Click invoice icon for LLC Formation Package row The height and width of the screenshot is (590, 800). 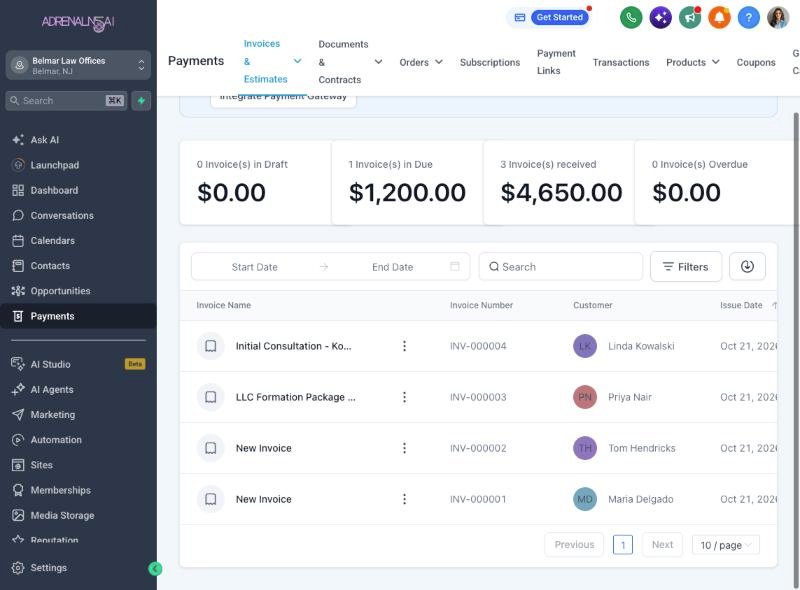(x=211, y=397)
